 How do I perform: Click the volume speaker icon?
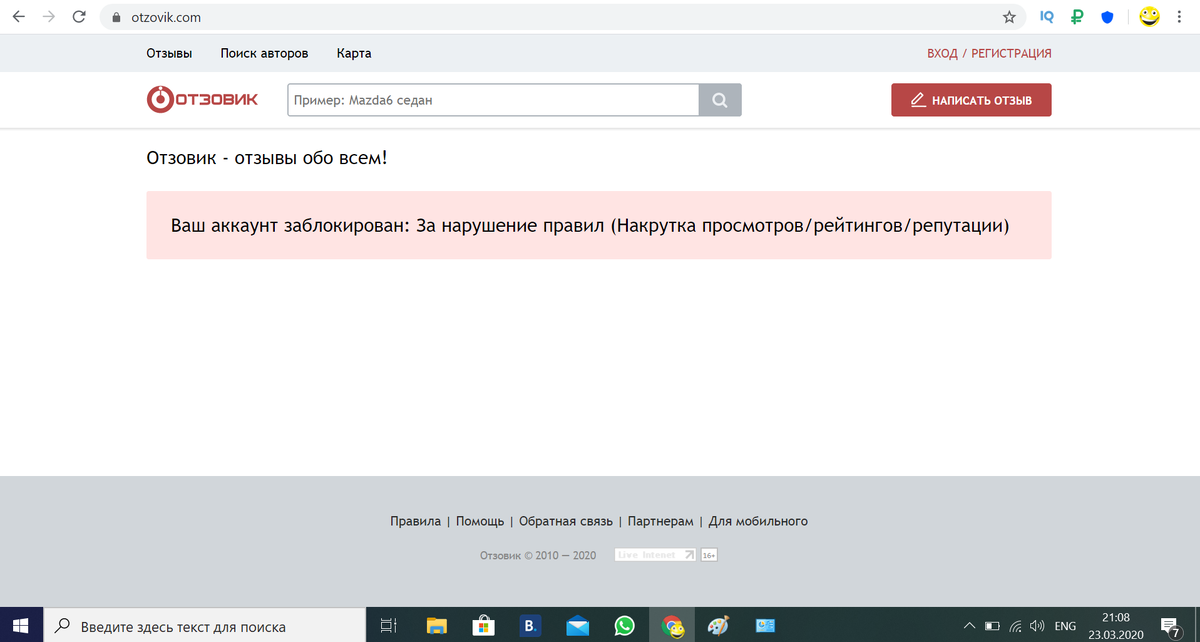(1037, 625)
